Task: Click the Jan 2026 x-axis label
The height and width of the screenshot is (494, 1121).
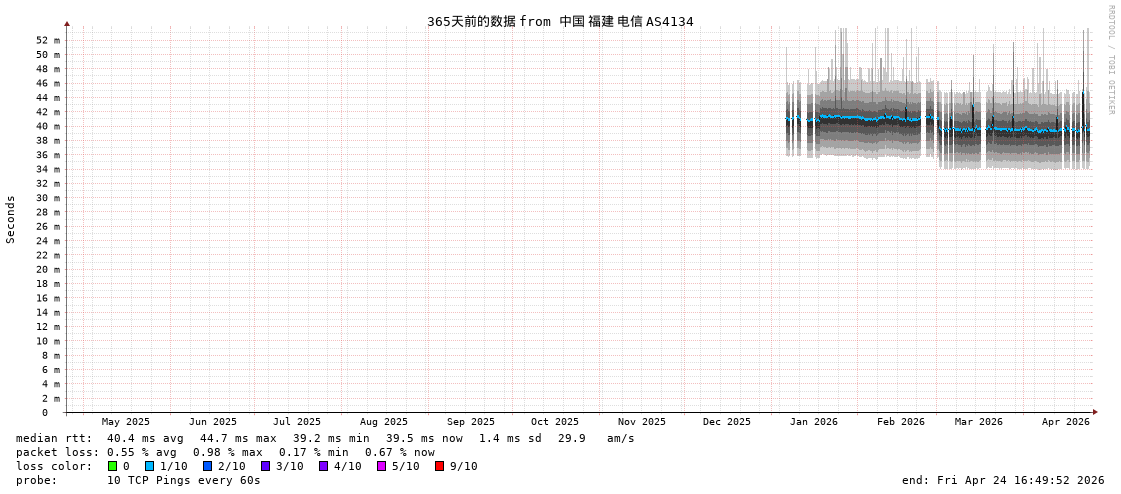Action: coord(813,422)
